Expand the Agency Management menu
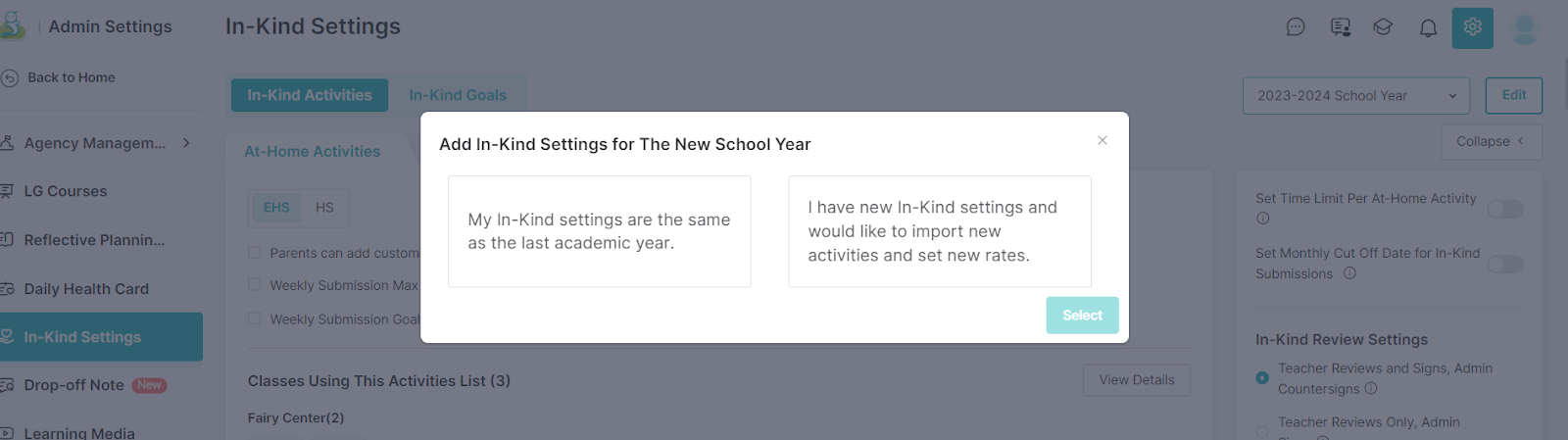1568x440 pixels. point(98,143)
